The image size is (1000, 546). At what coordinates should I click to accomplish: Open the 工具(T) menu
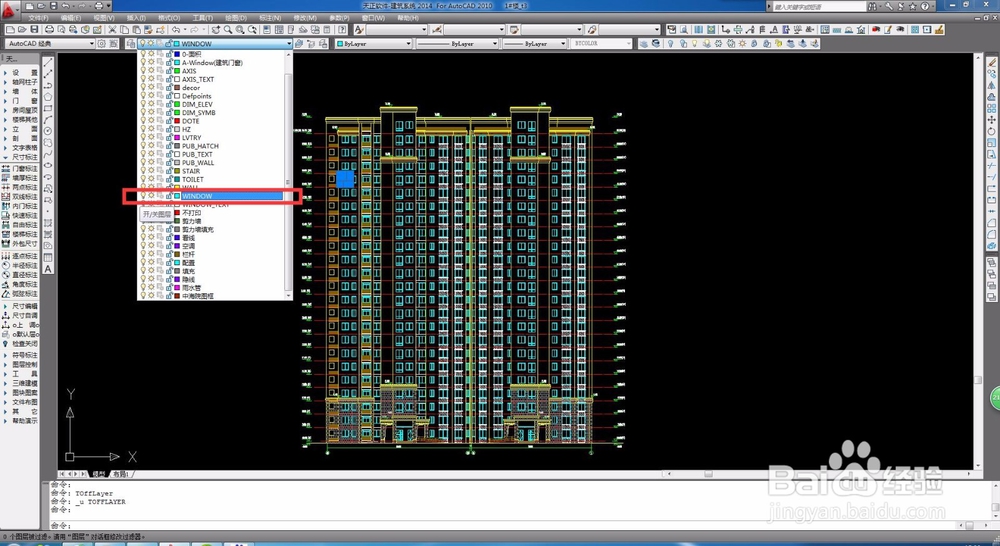click(202, 18)
